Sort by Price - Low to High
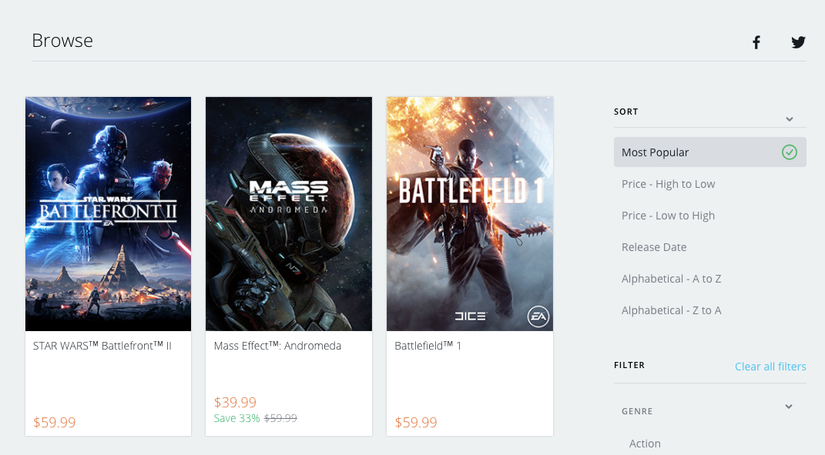Viewport: 825px width, 455px height. tap(668, 216)
